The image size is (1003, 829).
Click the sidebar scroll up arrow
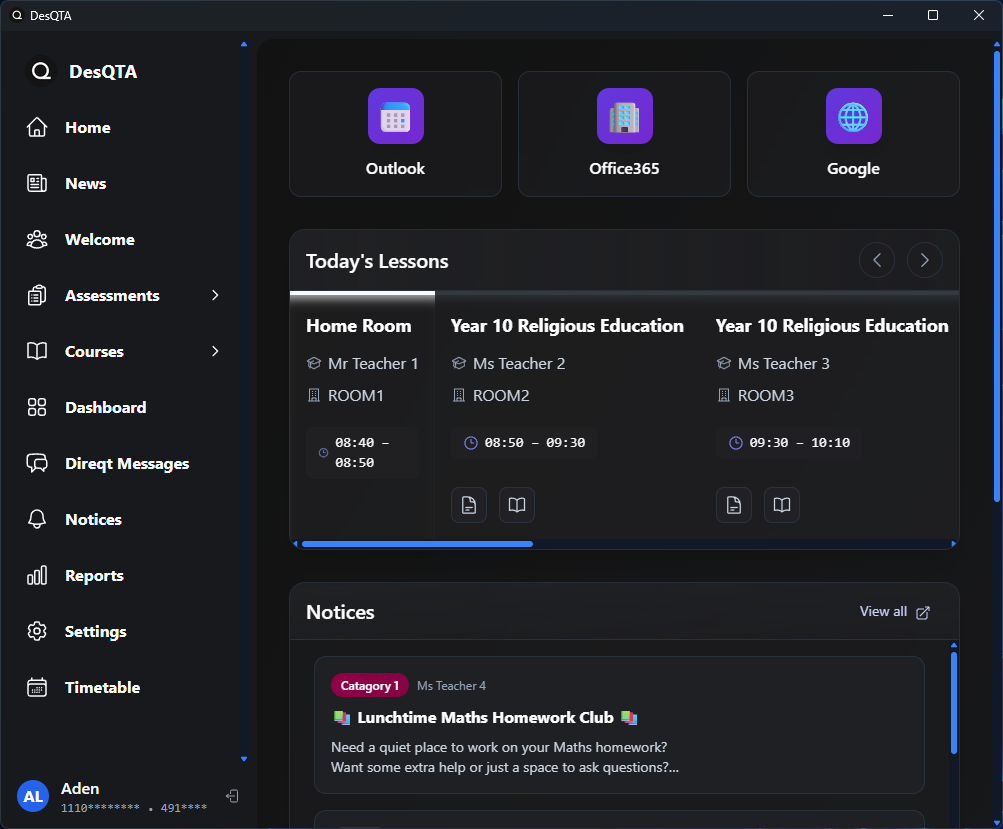244,44
